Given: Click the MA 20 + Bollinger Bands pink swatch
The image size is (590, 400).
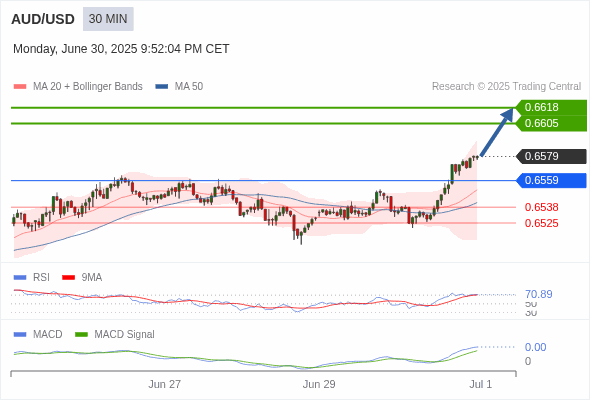Looking at the screenshot, I should click(x=20, y=87).
